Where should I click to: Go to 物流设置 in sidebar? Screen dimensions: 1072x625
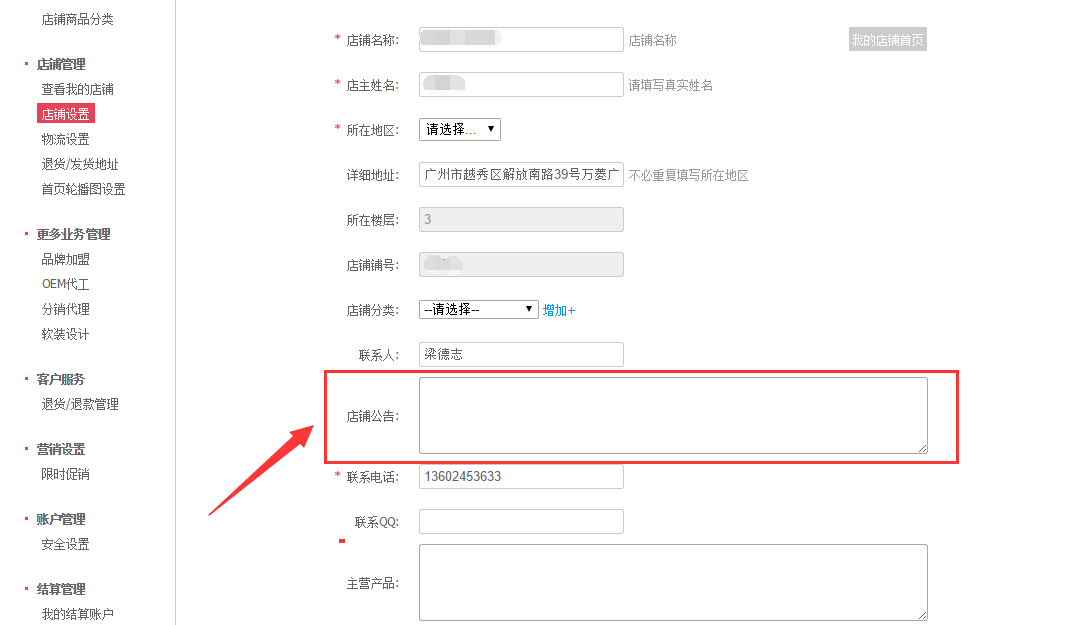pos(66,139)
